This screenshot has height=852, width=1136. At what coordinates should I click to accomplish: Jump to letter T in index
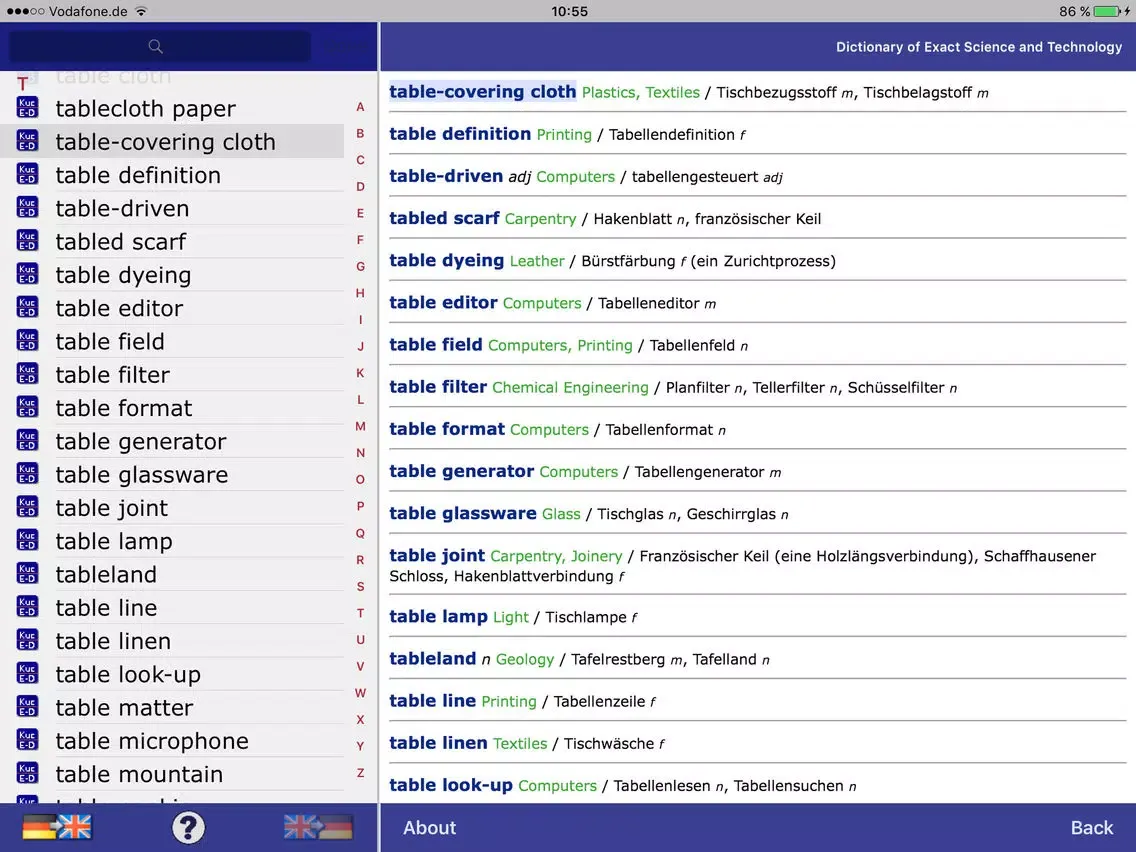pyautogui.click(x=360, y=614)
